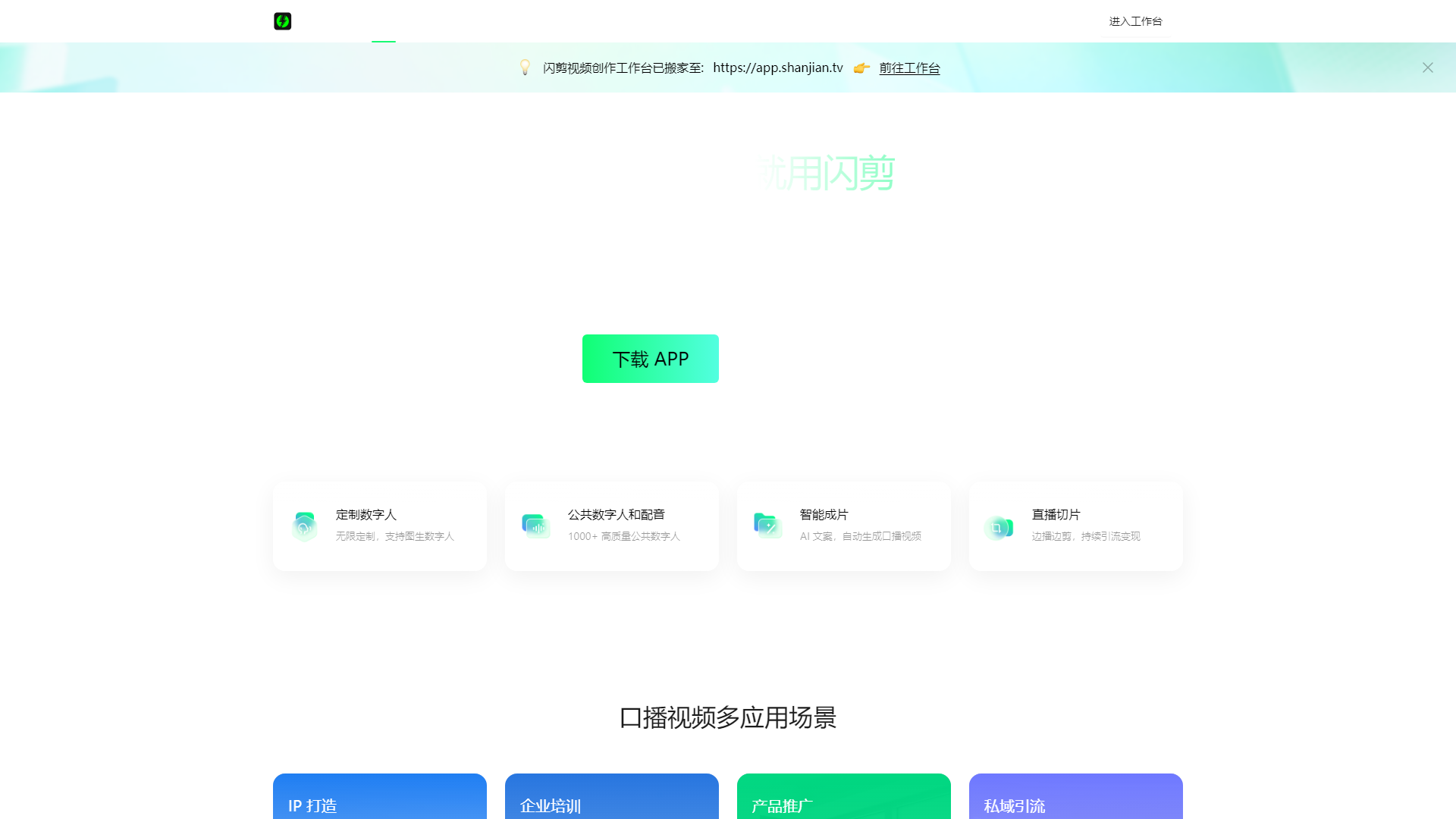Image resolution: width=1456 pixels, height=819 pixels.
Task: Open the 定制数字人 card
Action: pos(379,526)
